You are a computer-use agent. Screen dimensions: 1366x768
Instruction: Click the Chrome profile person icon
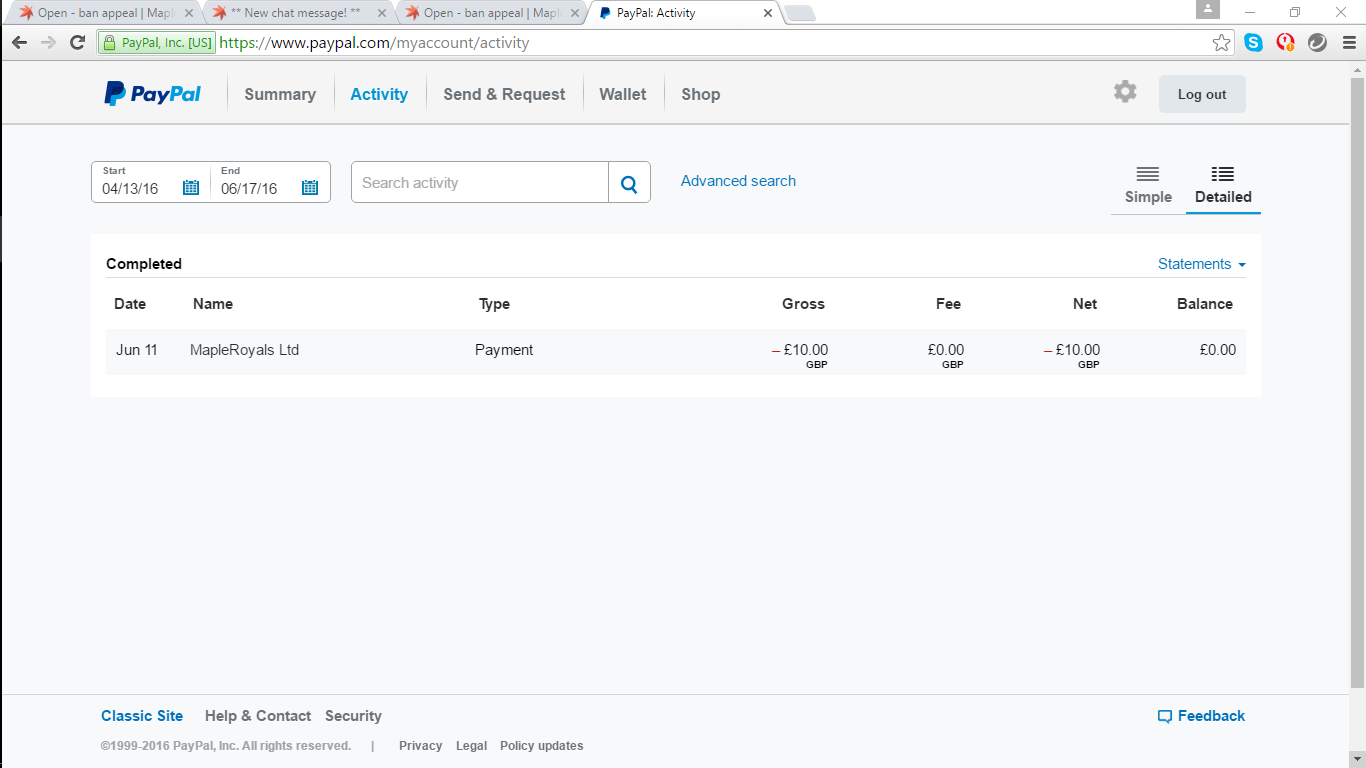[x=1208, y=10]
